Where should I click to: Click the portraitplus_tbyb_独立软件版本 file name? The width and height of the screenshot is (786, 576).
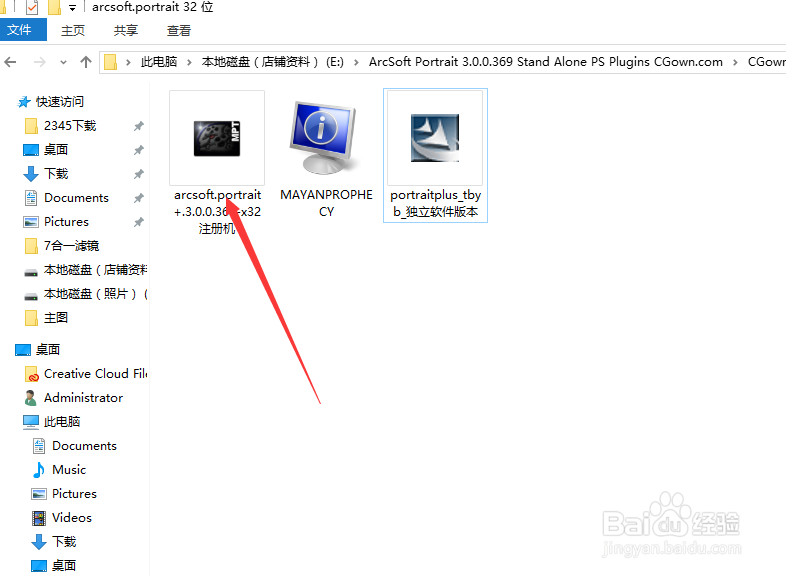pyautogui.click(x=436, y=203)
